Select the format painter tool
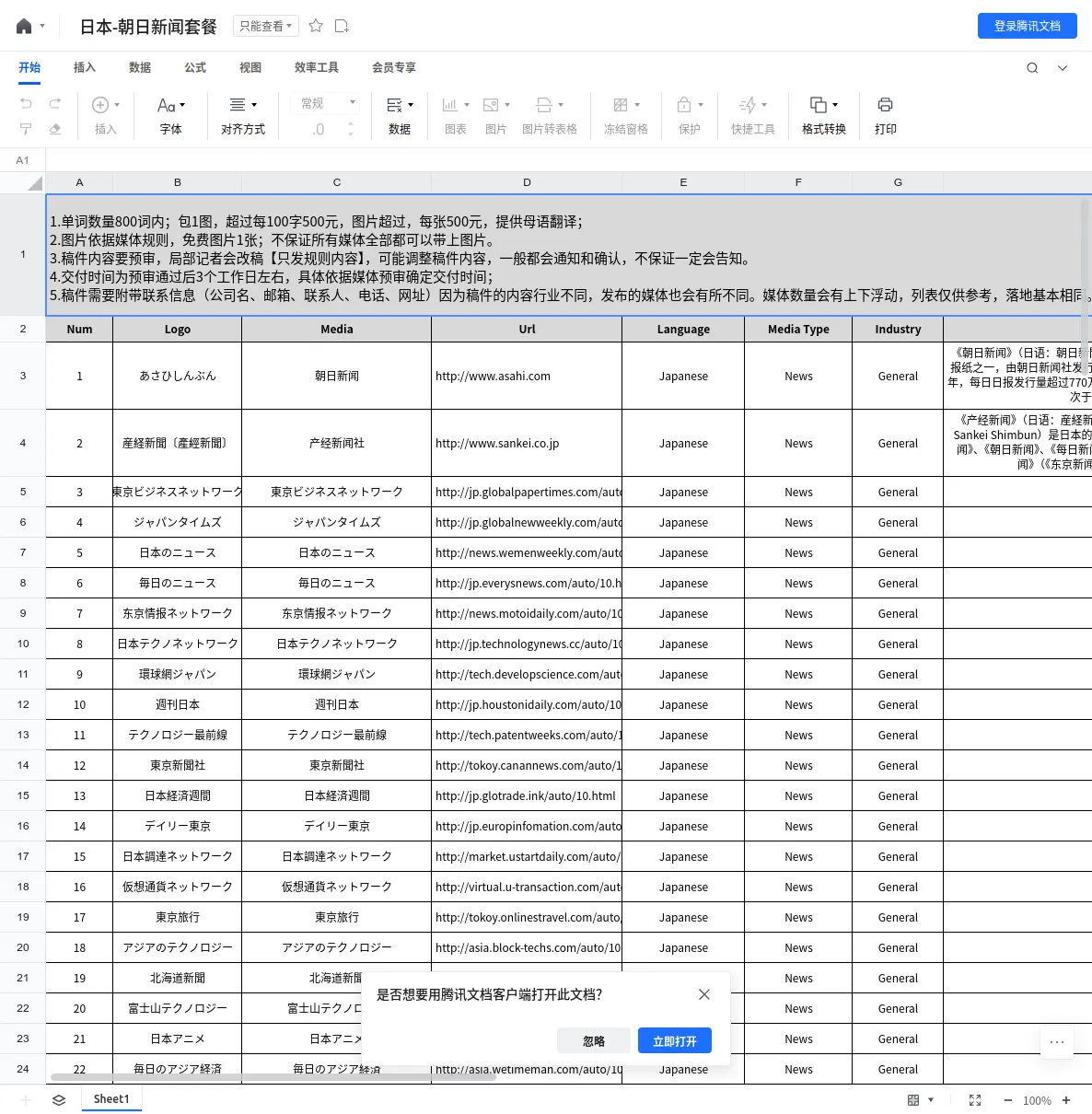Image resolution: width=1092 pixels, height=1114 pixels. point(26,129)
